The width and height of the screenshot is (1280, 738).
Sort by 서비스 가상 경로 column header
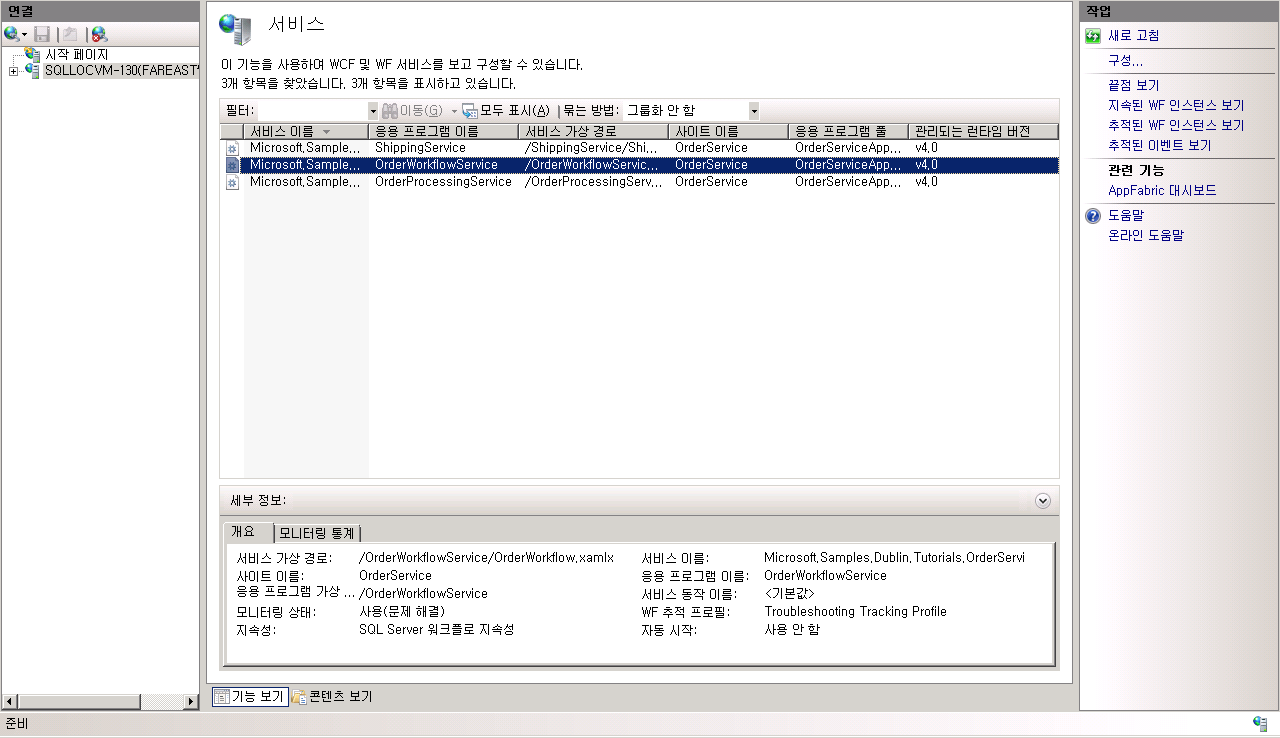coord(593,131)
